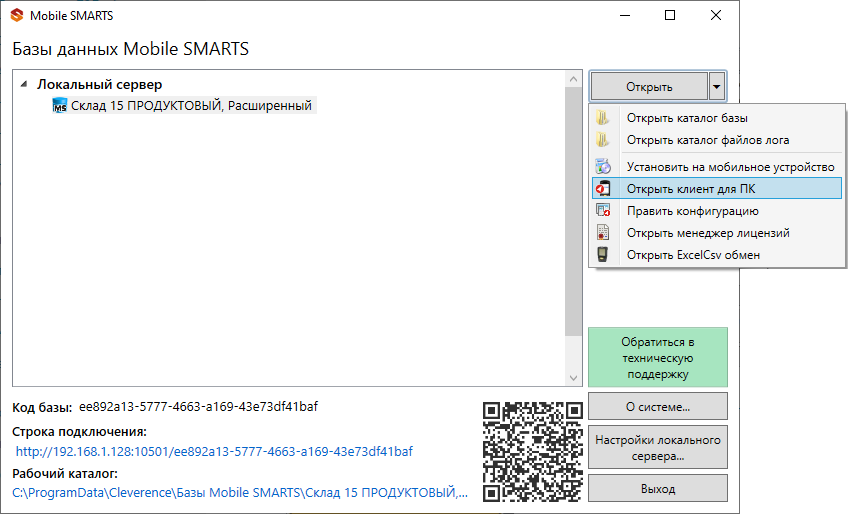The width and height of the screenshot is (848, 514).
Task: Select Править конфигурацию menu item
Action: point(716,210)
